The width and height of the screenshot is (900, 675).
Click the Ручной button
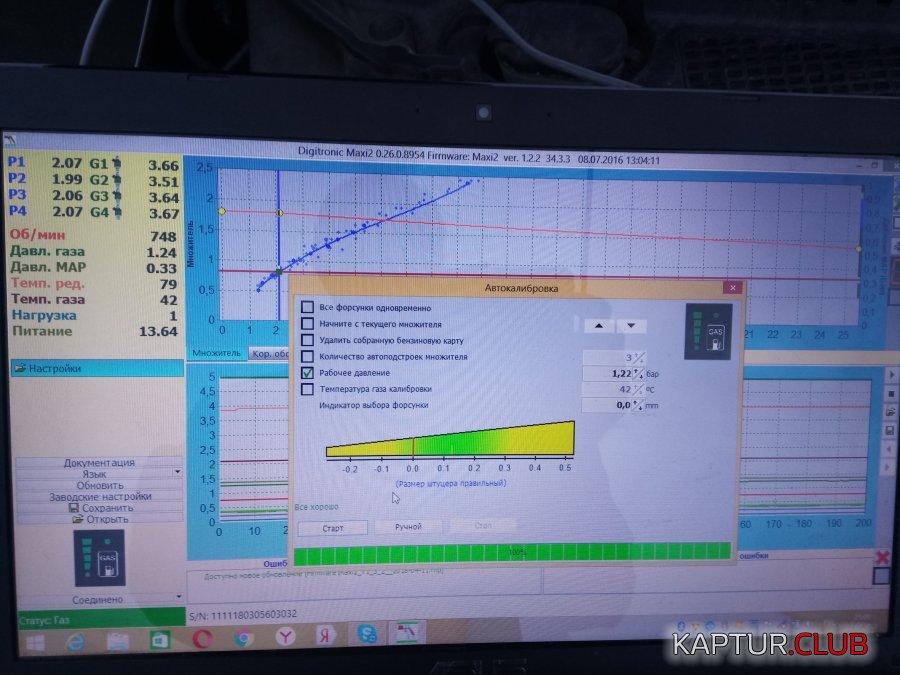click(408, 526)
